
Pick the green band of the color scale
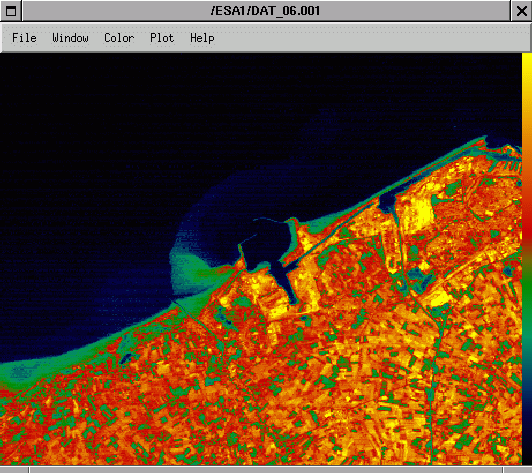(x=527, y=305)
